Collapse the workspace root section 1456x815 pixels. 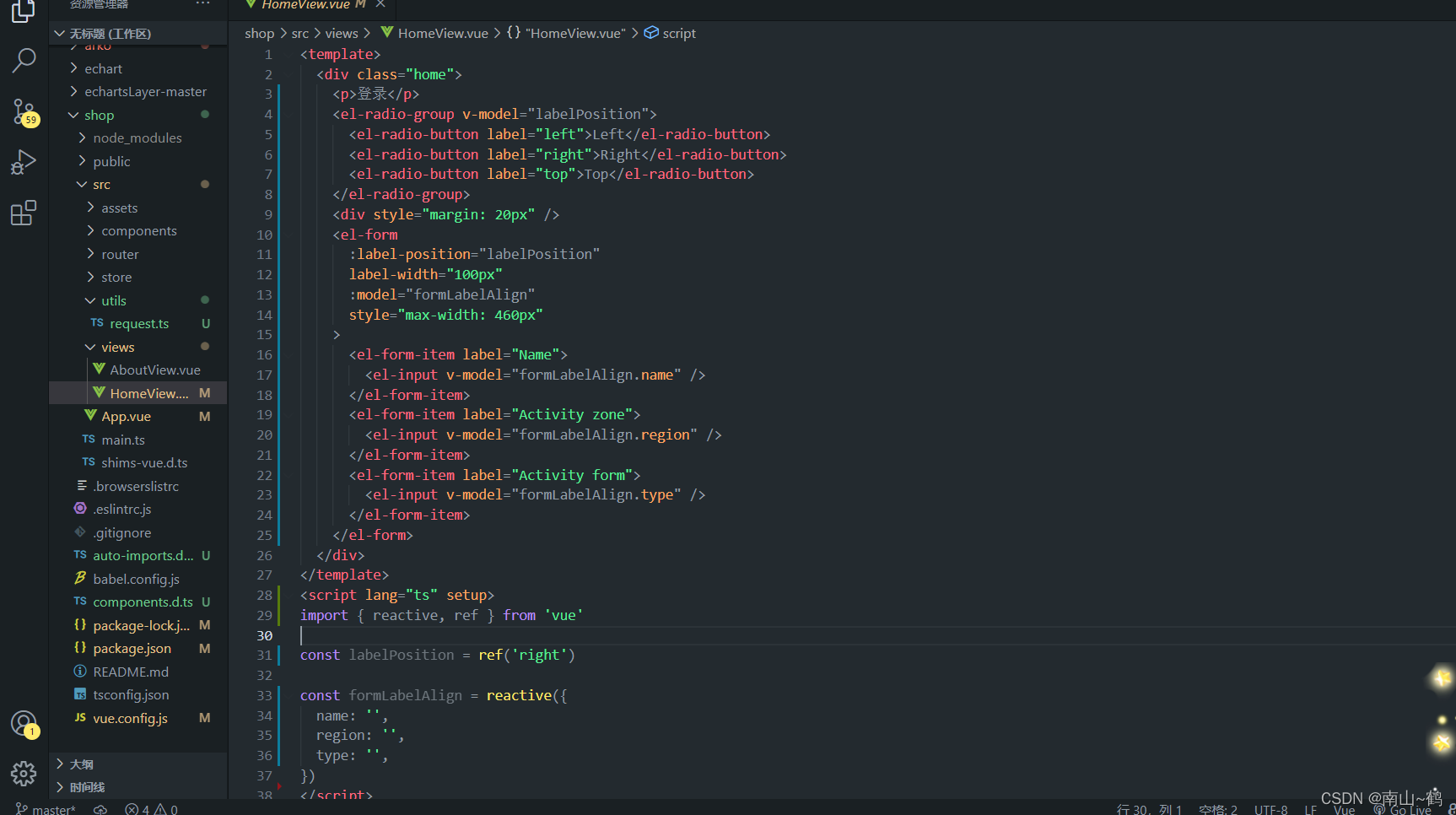(x=60, y=33)
